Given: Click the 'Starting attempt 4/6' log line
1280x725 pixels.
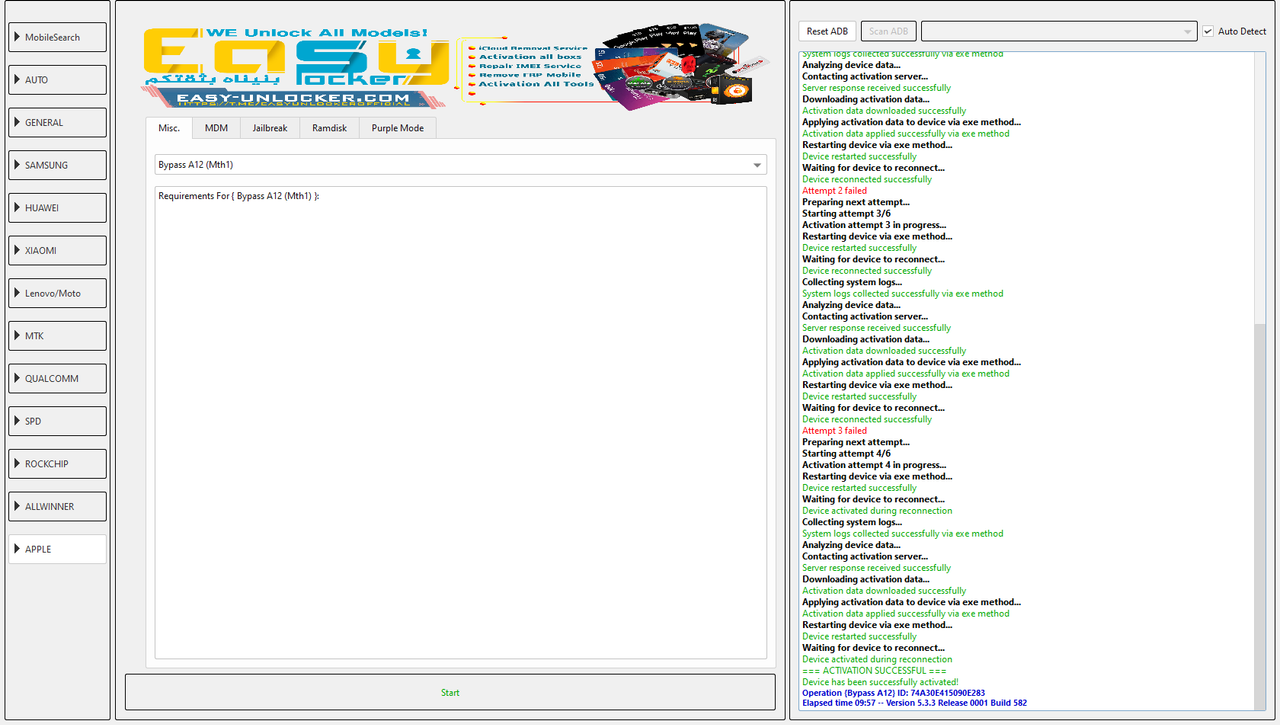Looking at the screenshot, I should point(846,454).
